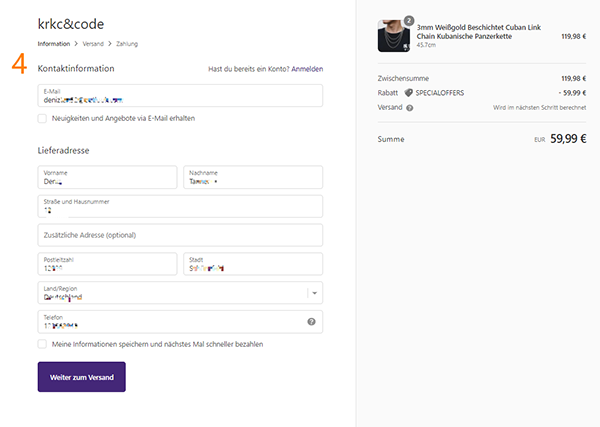Click the product title 3mm Weißgold Cuban Link
Viewport: 600px width, 427px height.
(479, 32)
